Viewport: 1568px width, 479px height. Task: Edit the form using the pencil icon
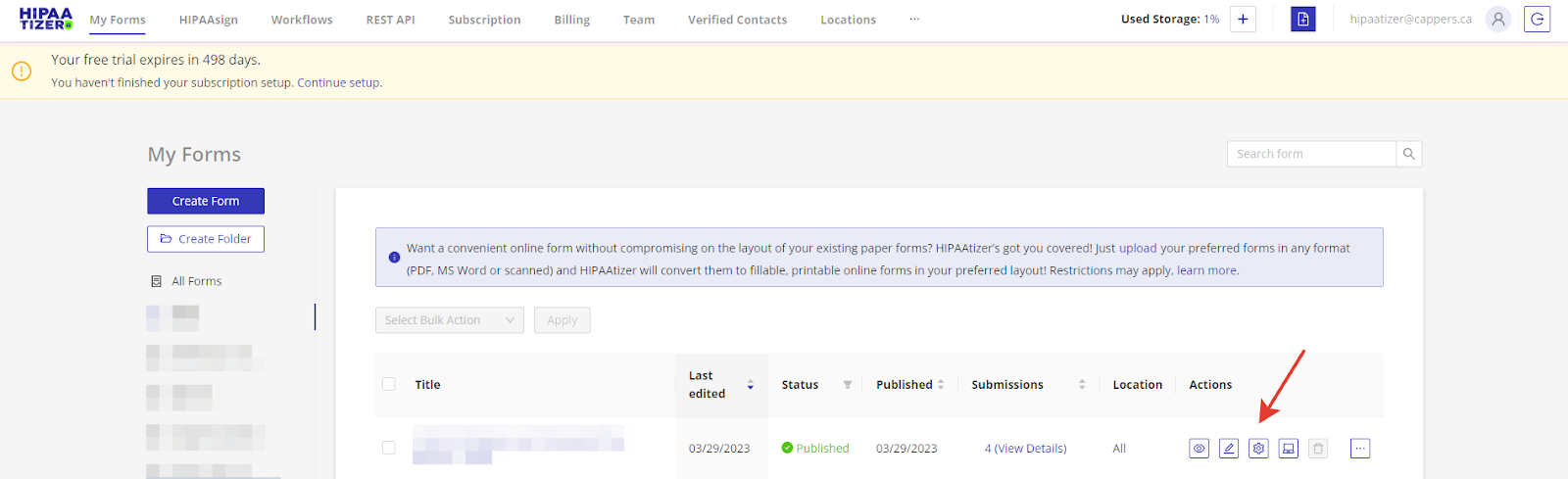pyautogui.click(x=1229, y=449)
